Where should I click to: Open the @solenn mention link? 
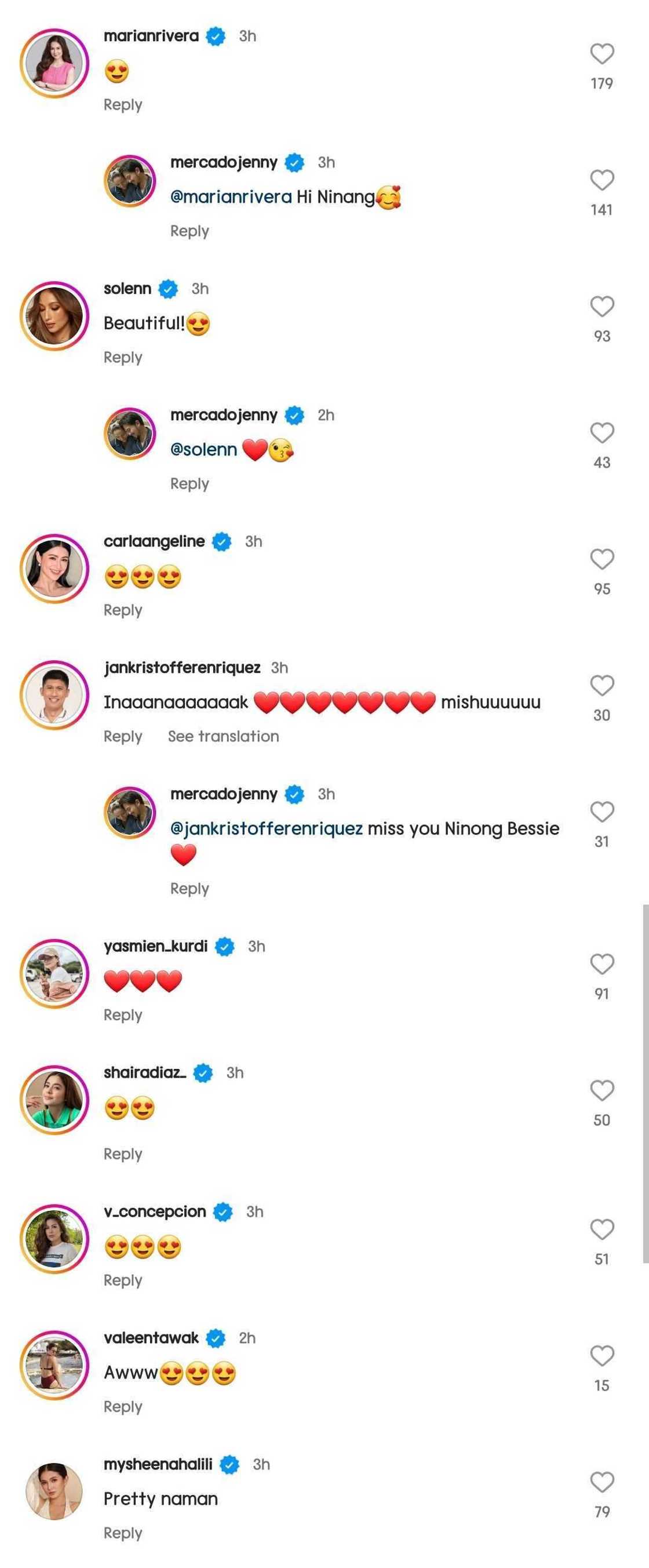point(204,449)
